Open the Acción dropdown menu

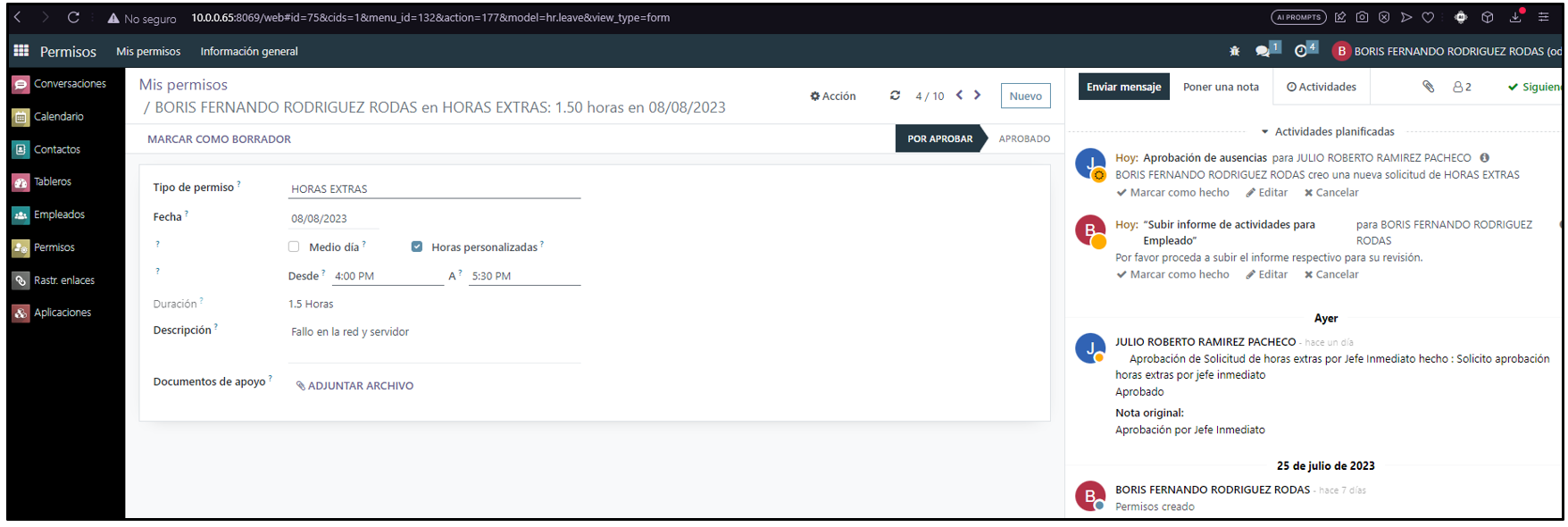tap(832, 96)
